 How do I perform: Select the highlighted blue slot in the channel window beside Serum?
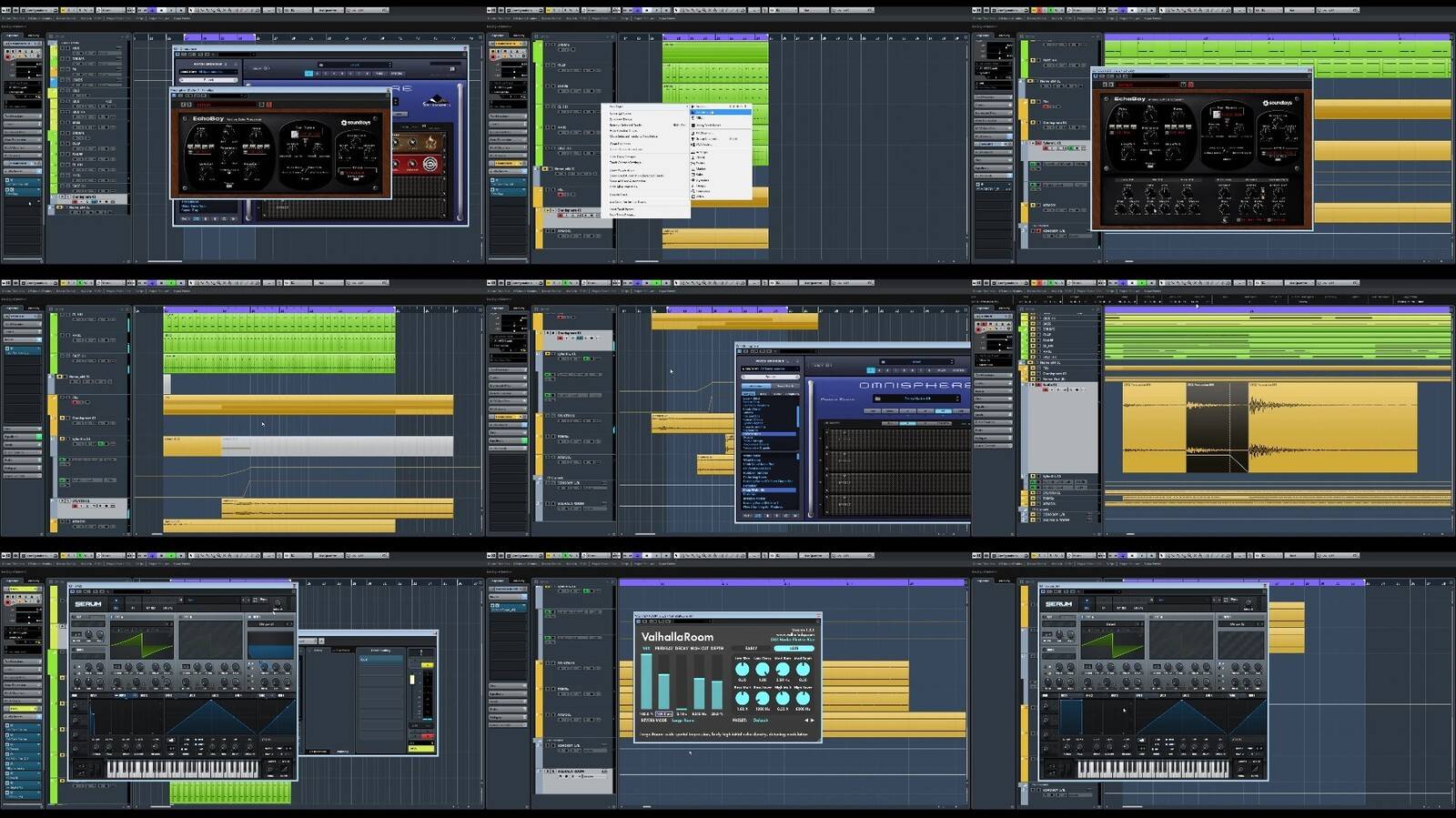(380, 660)
